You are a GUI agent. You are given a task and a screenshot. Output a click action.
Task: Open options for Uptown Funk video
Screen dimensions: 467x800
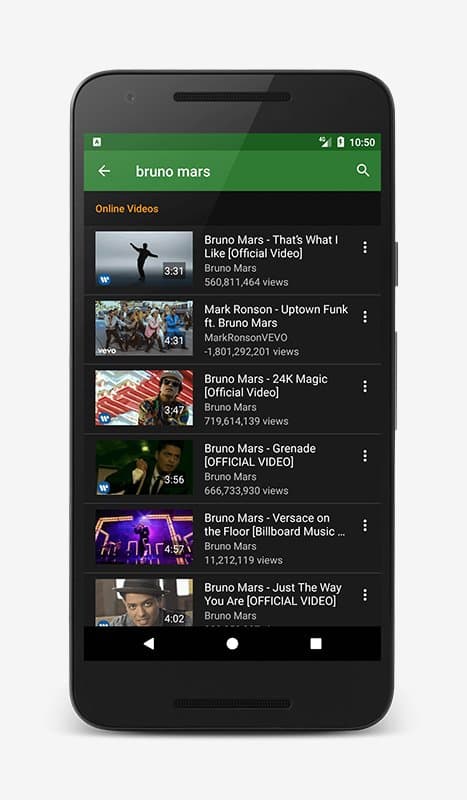pos(364,317)
